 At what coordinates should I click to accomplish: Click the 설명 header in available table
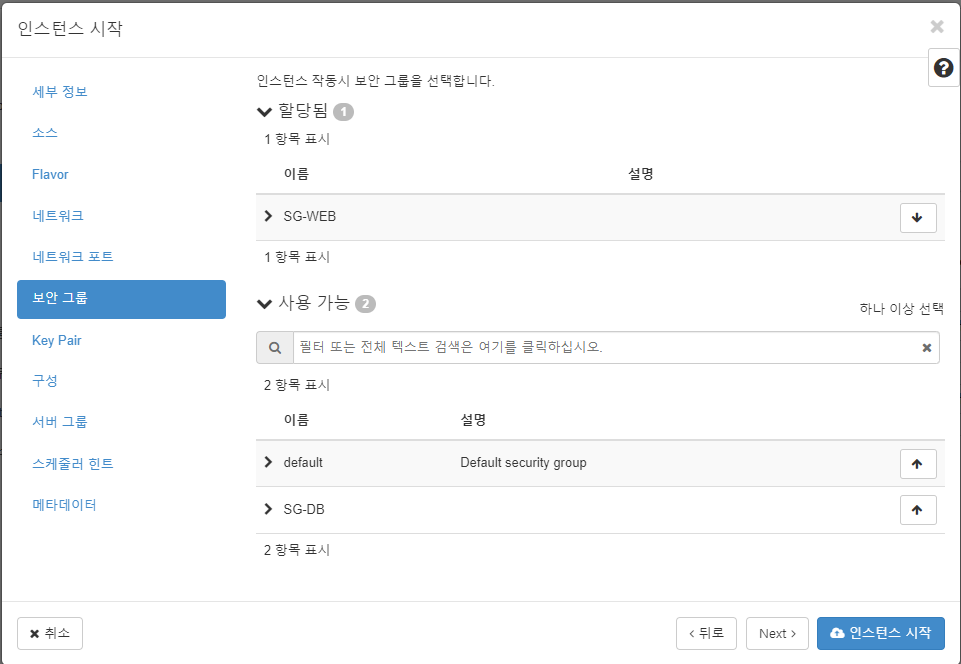(x=473, y=420)
